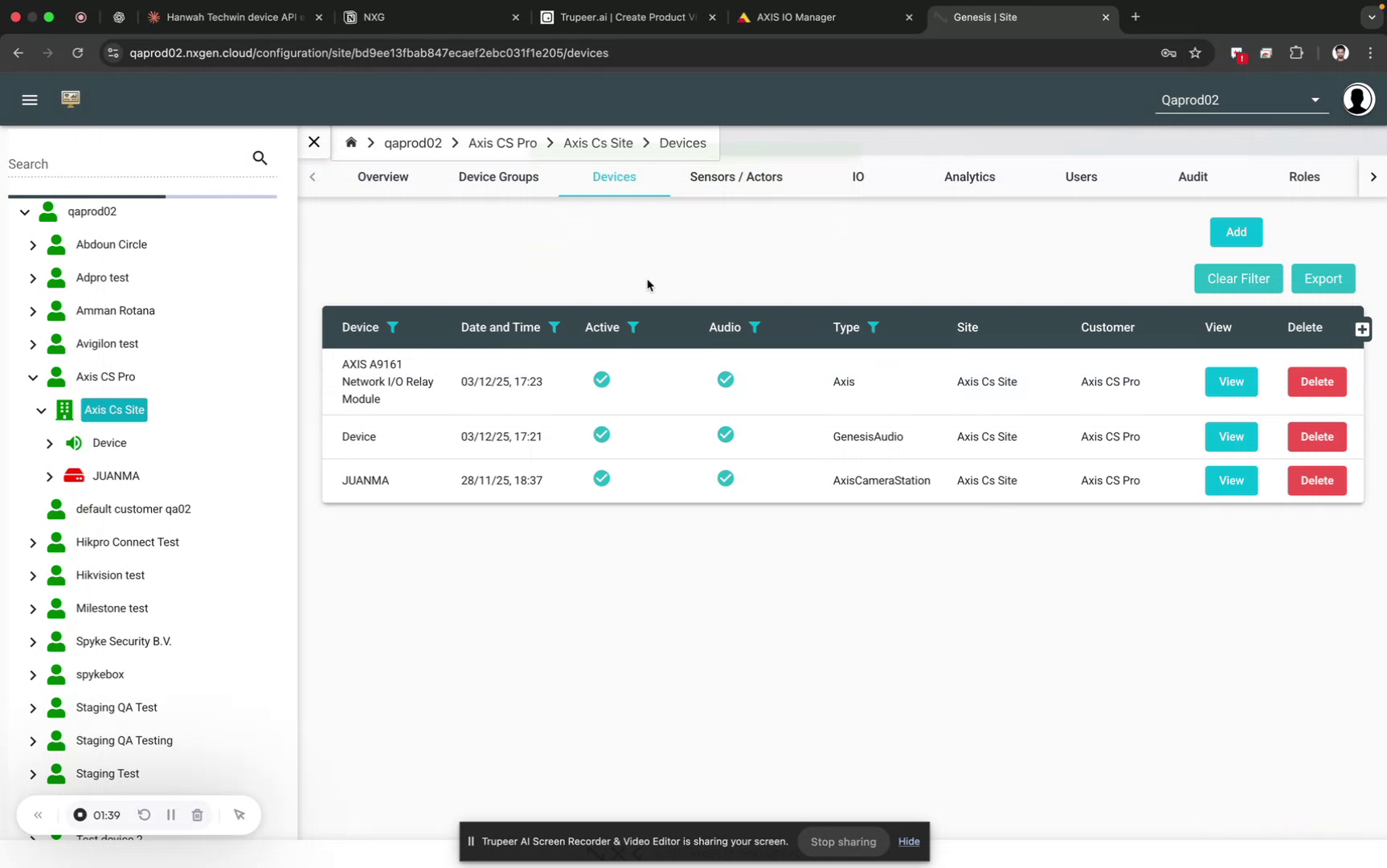Image resolution: width=1387 pixels, height=868 pixels.
Task: Click the Audio checkmark for the Device row
Action: click(x=725, y=434)
